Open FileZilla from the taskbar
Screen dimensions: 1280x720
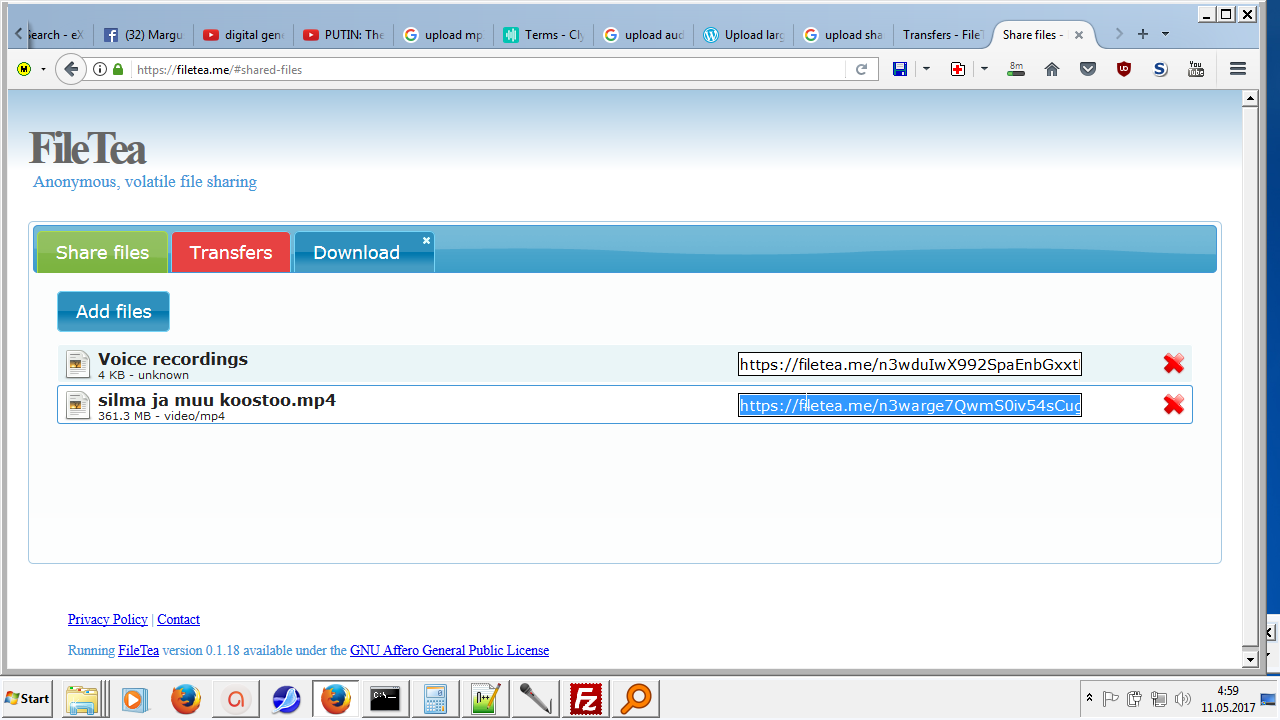(x=585, y=699)
